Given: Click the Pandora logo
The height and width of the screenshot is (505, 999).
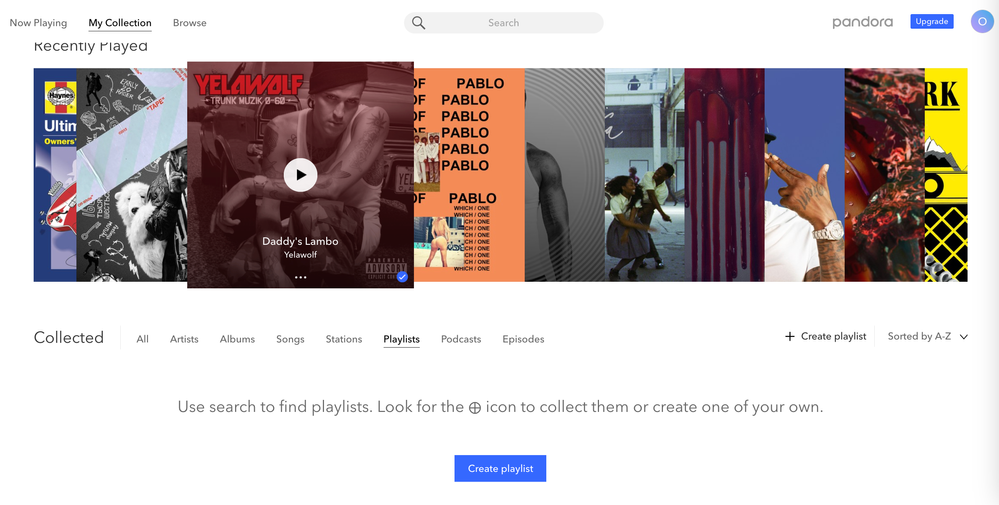Looking at the screenshot, I should click(862, 22).
